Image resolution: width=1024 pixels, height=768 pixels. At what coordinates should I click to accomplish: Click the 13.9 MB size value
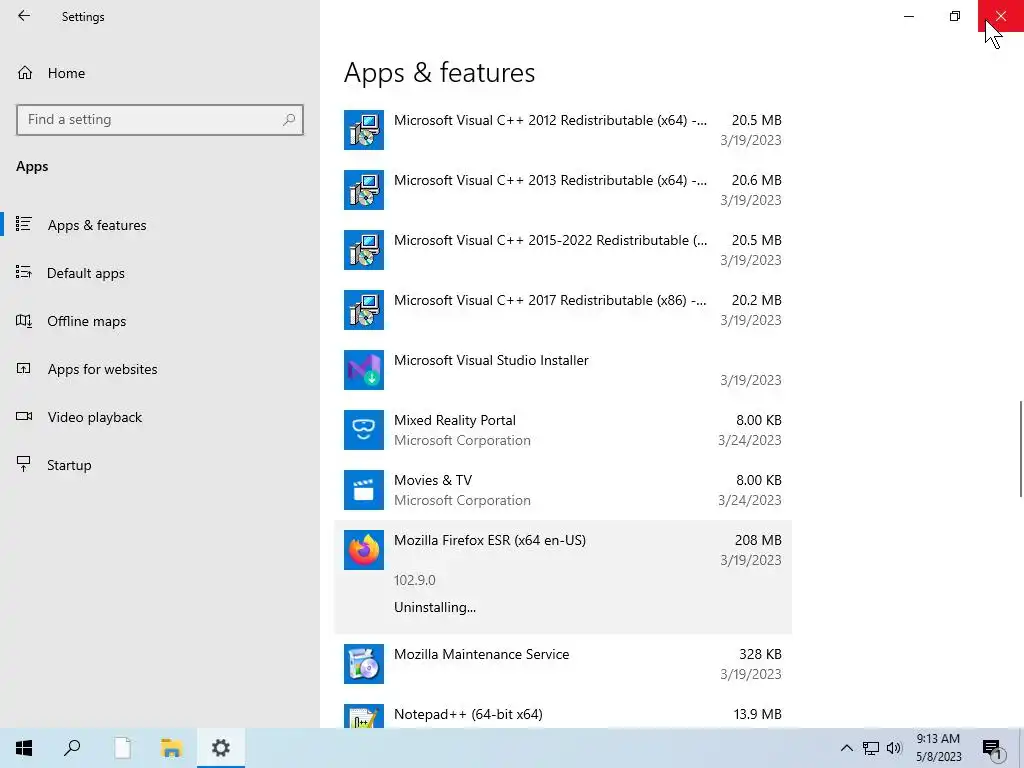click(x=758, y=714)
